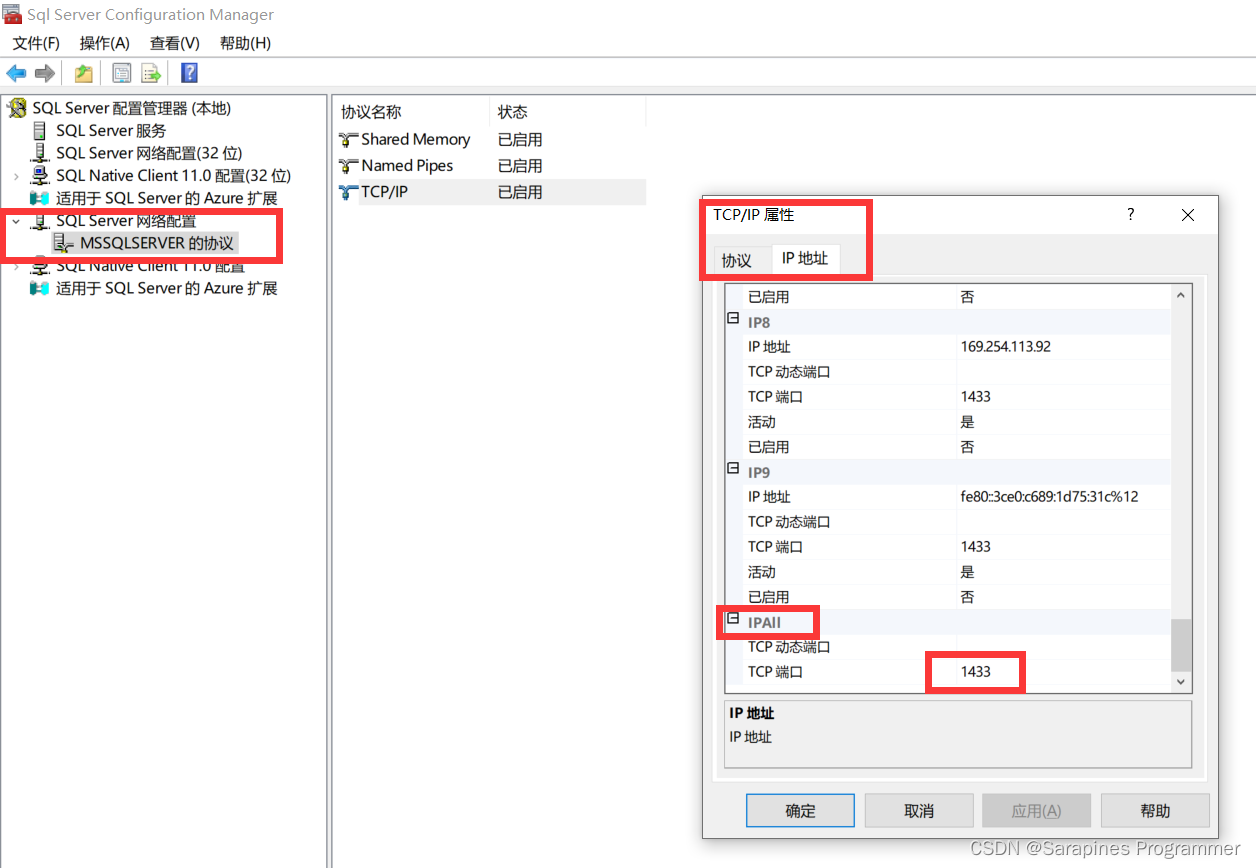Close the TCP/IP 属性 dialog
The height and width of the screenshot is (868, 1256).
click(x=1188, y=215)
